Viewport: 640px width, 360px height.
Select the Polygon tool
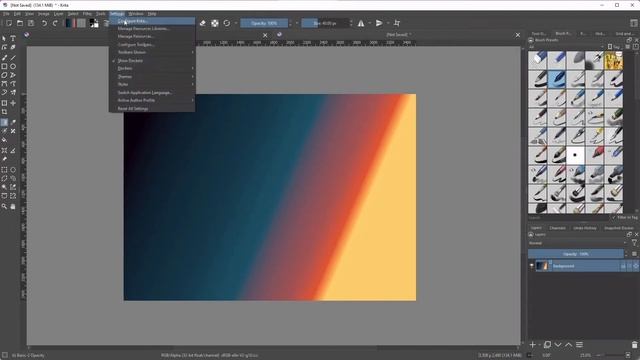pyautogui.click(x=4, y=75)
